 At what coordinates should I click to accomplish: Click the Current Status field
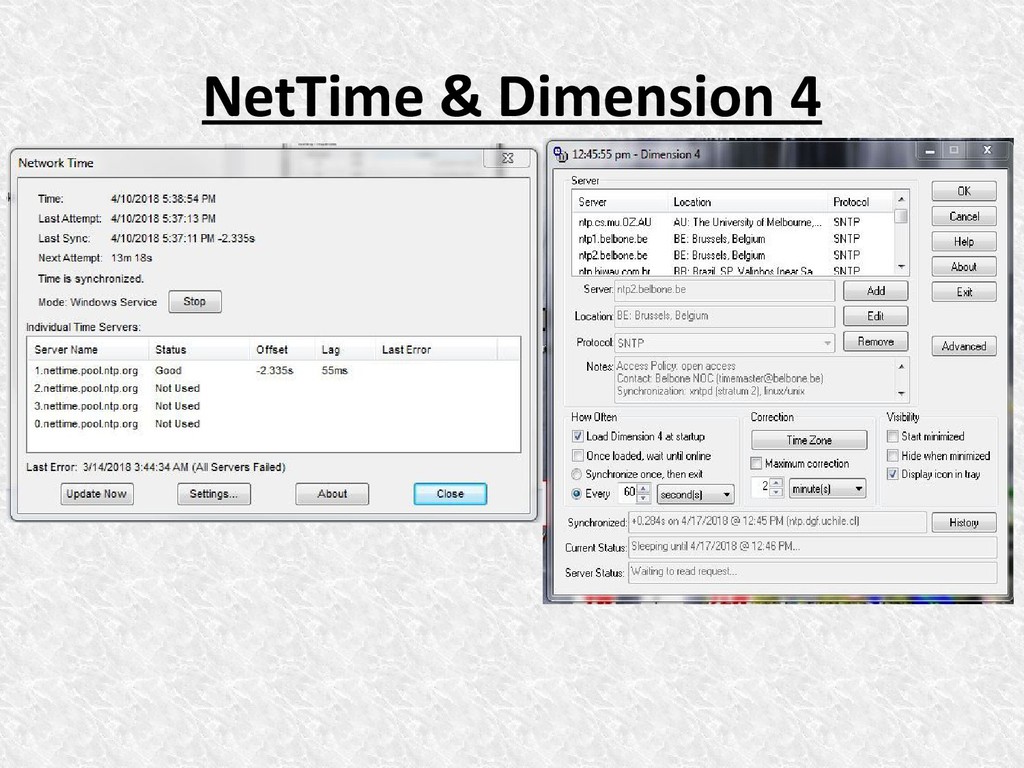click(x=812, y=547)
